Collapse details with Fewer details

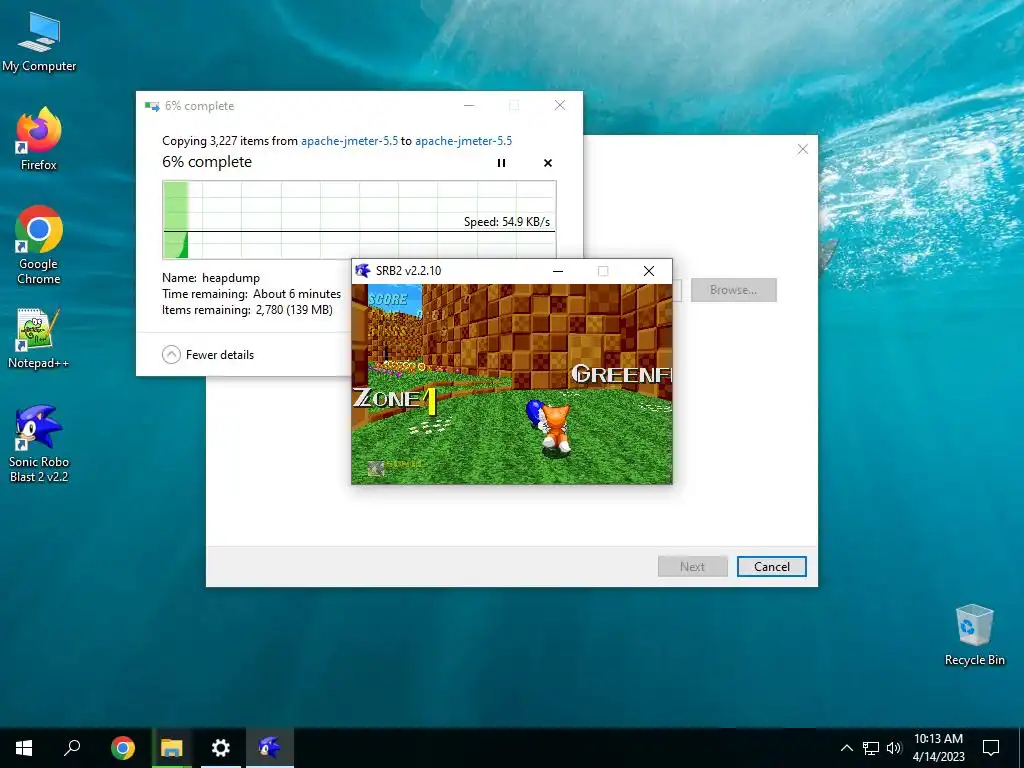[x=208, y=355]
